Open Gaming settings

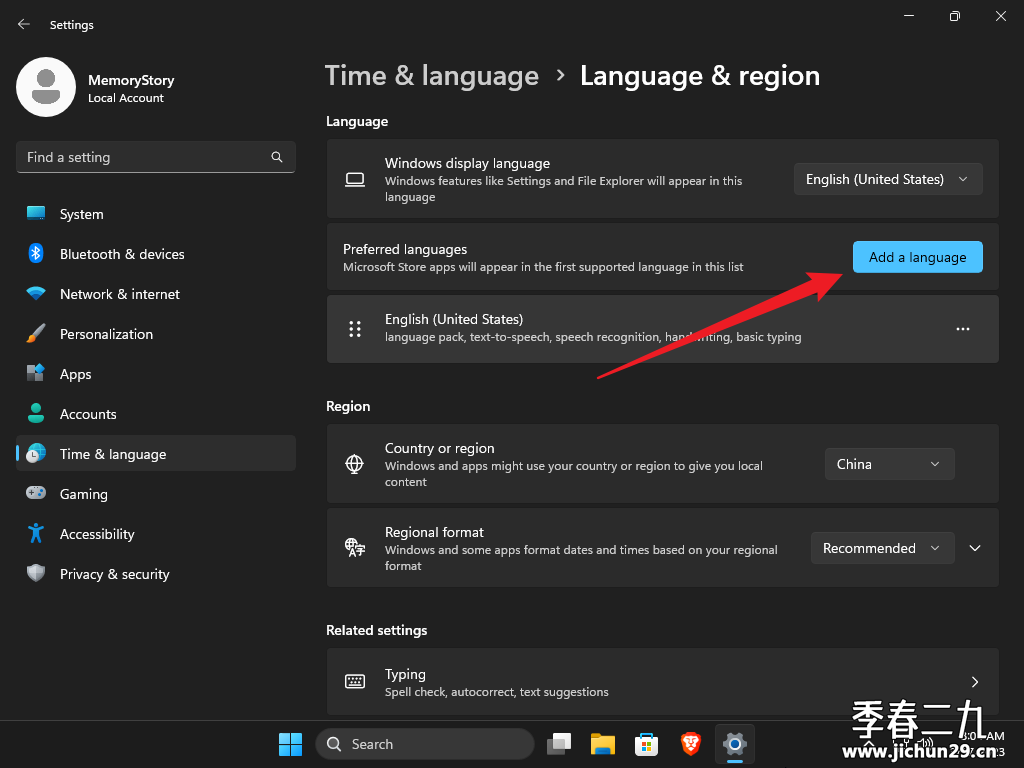click(x=155, y=494)
